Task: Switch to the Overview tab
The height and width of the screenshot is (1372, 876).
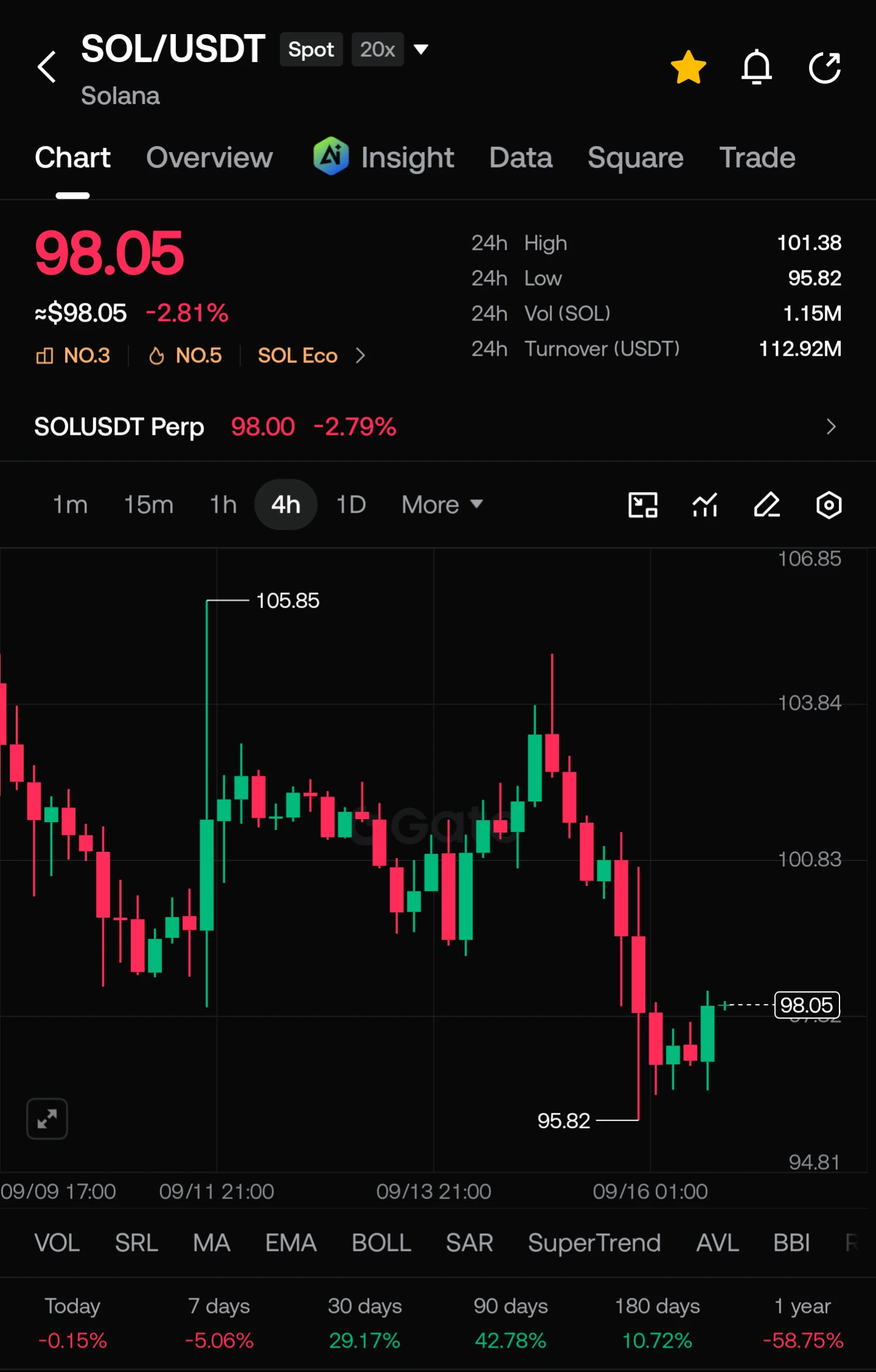Action: click(209, 158)
